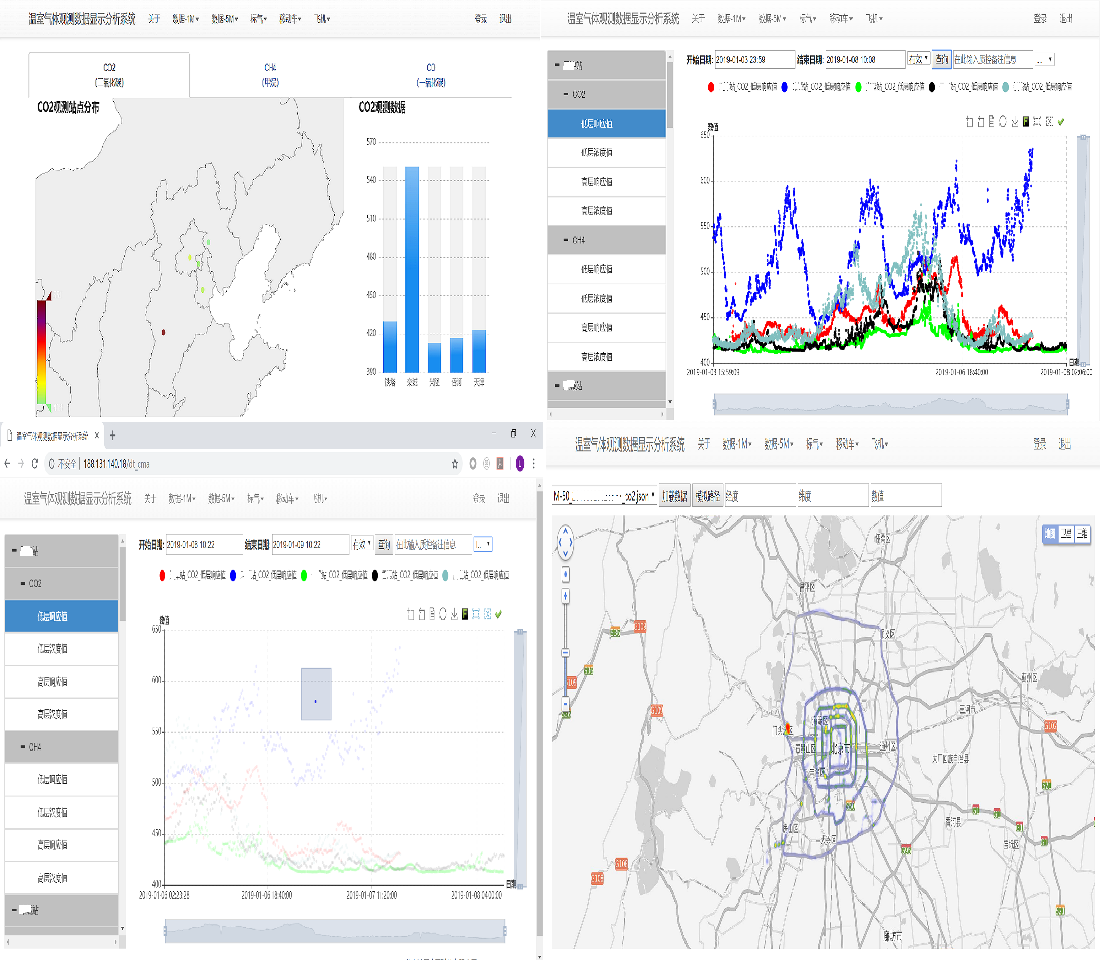The width and height of the screenshot is (1100, 960).
Task: Reload the page in the browser
Action: tap(36, 464)
